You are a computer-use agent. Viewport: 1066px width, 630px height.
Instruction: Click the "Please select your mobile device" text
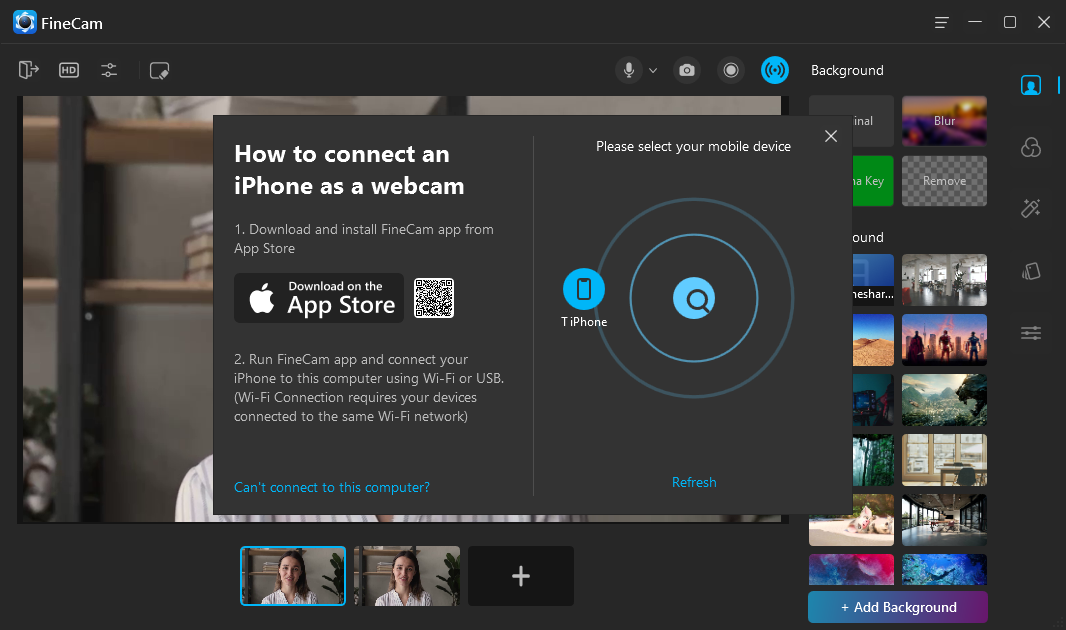(x=693, y=146)
